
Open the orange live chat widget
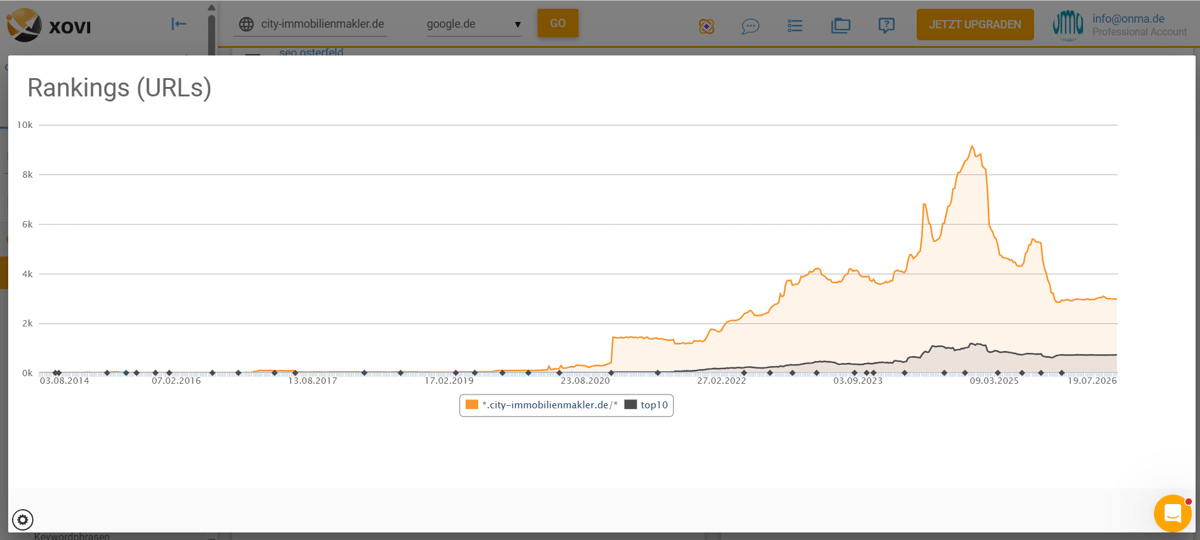[x=1172, y=513]
